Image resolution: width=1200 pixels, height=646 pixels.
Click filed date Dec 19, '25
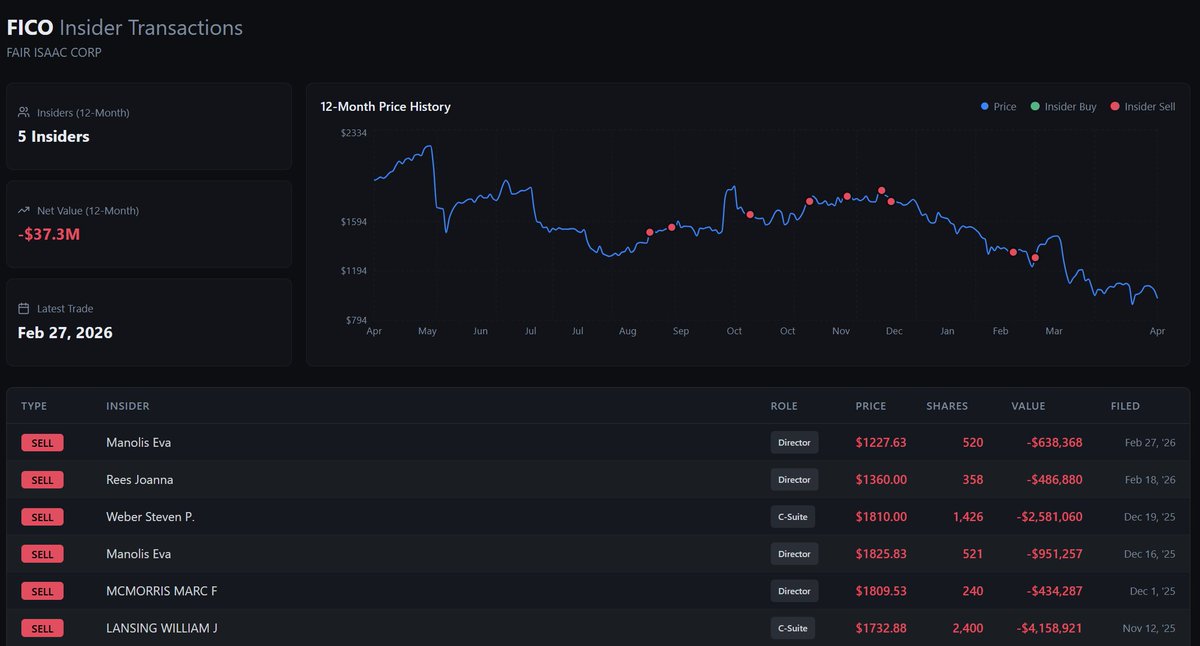click(x=1150, y=517)
